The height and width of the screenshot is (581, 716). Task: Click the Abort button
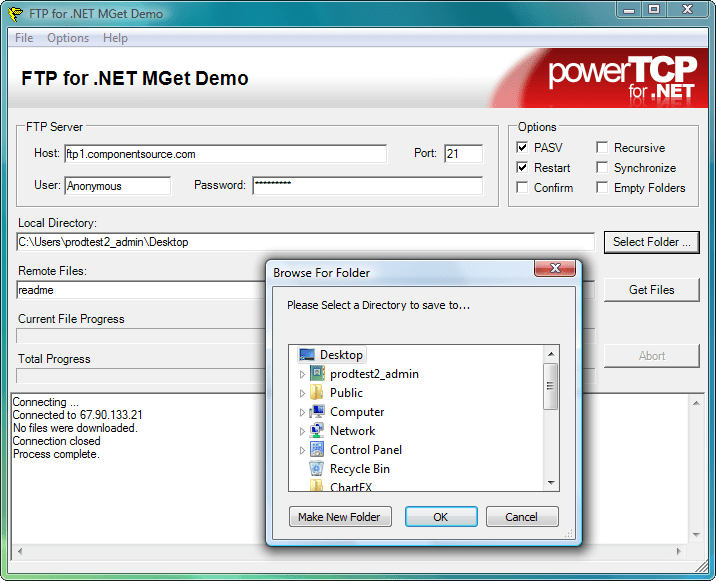tap(652, 356)
